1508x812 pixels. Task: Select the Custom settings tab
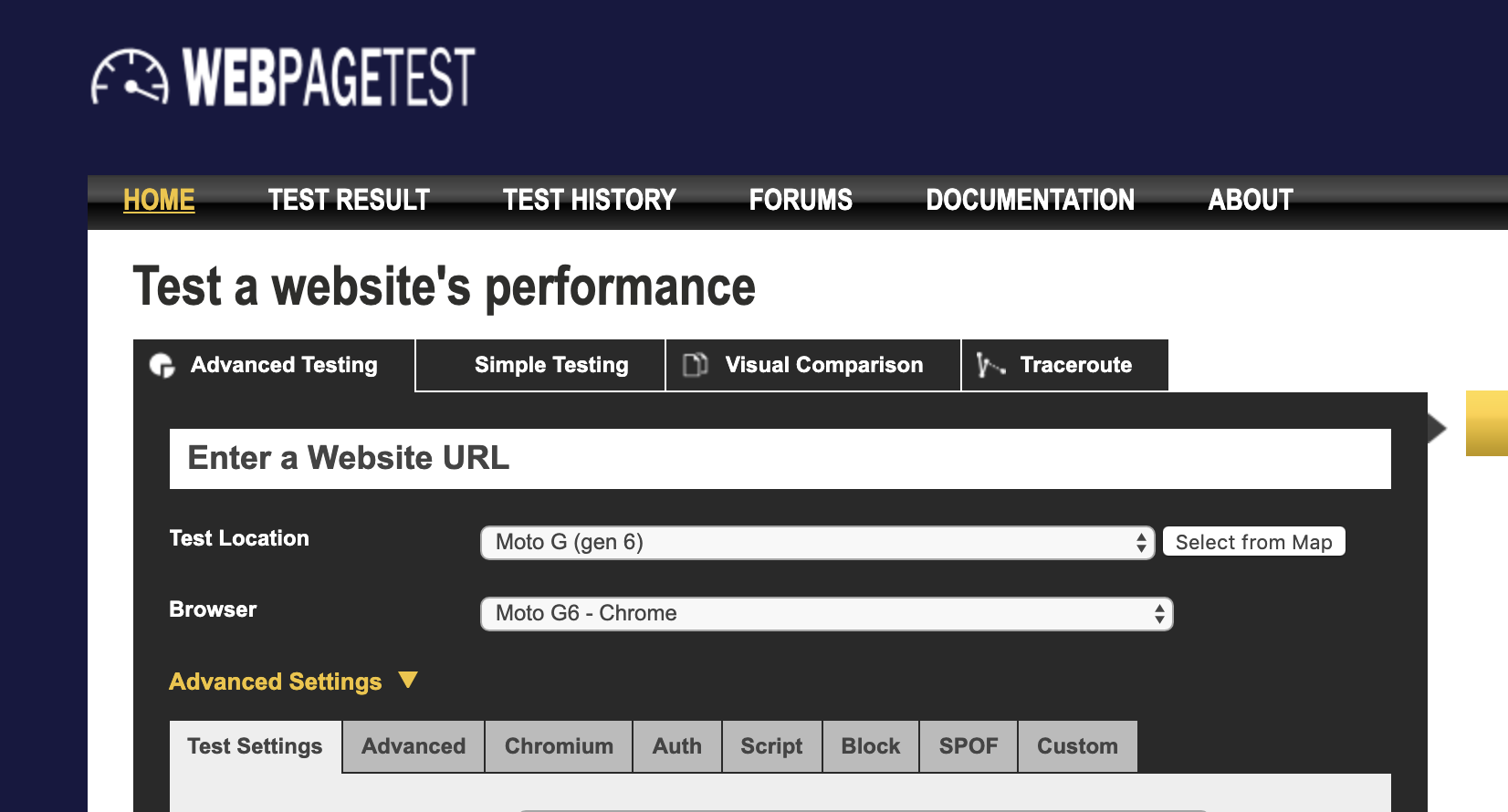[1078, 746]
